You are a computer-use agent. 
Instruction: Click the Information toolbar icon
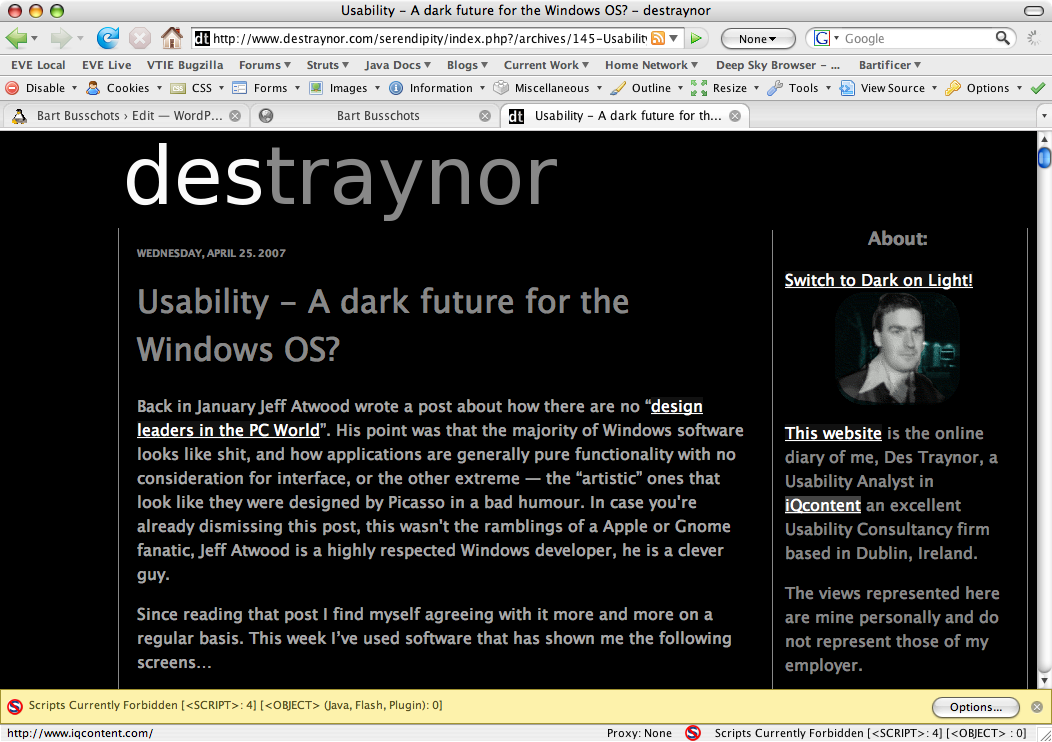[x=397, y=88]
